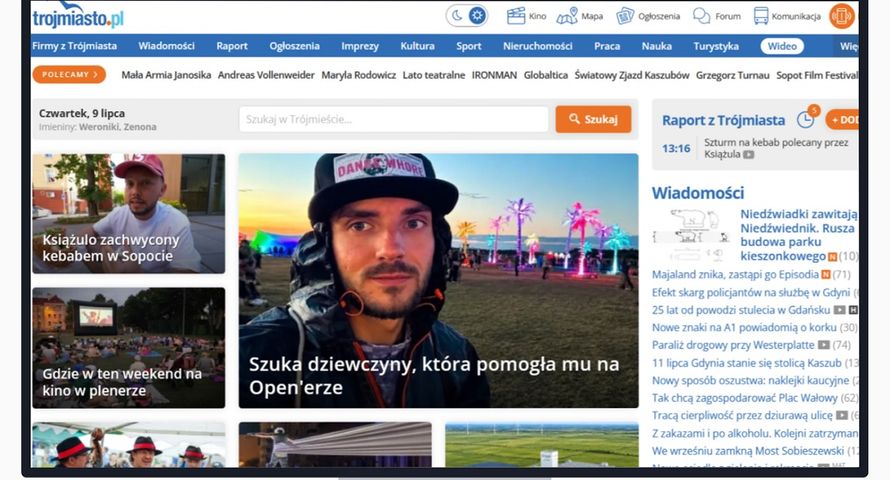The width and height of the screenshot is (890, 480).
Task: Open Nieruchomości in navigation bar
Action: pyautogui.click(x=538, y=46)
